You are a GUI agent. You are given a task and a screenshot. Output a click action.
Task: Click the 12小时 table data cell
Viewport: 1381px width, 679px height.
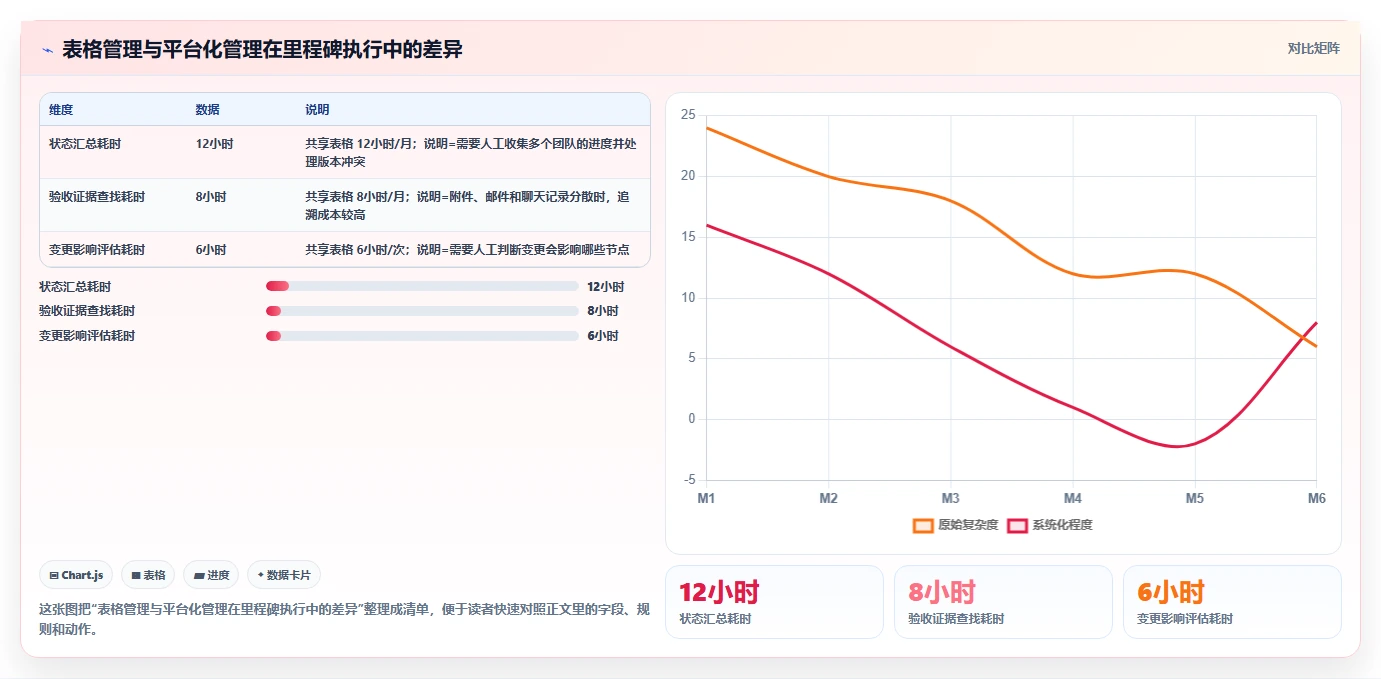215,144
